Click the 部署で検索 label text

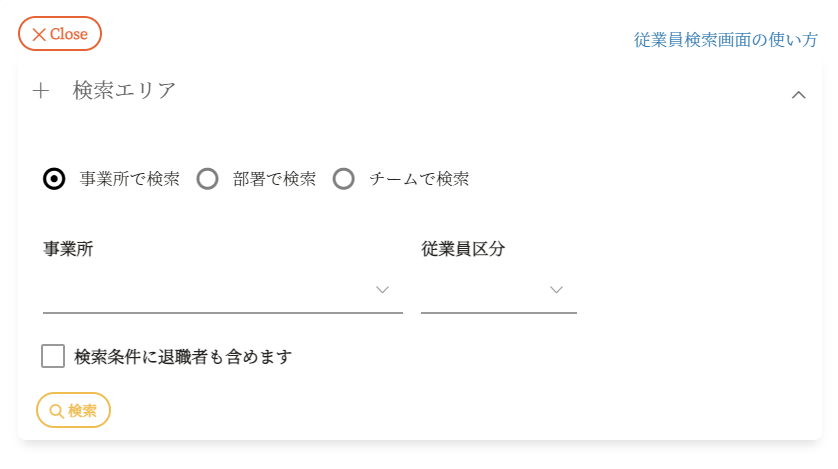point(274,179)
